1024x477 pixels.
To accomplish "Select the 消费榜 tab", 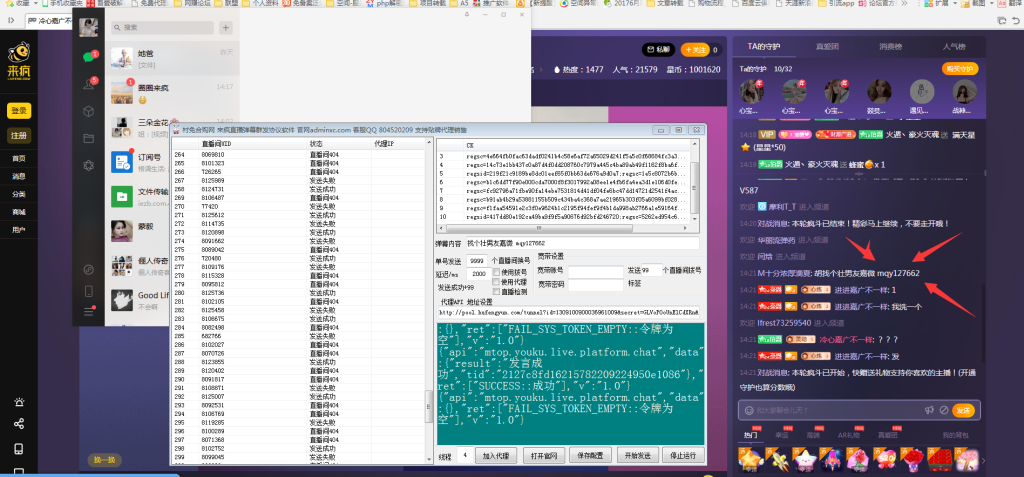I will (x=890, y=46).
